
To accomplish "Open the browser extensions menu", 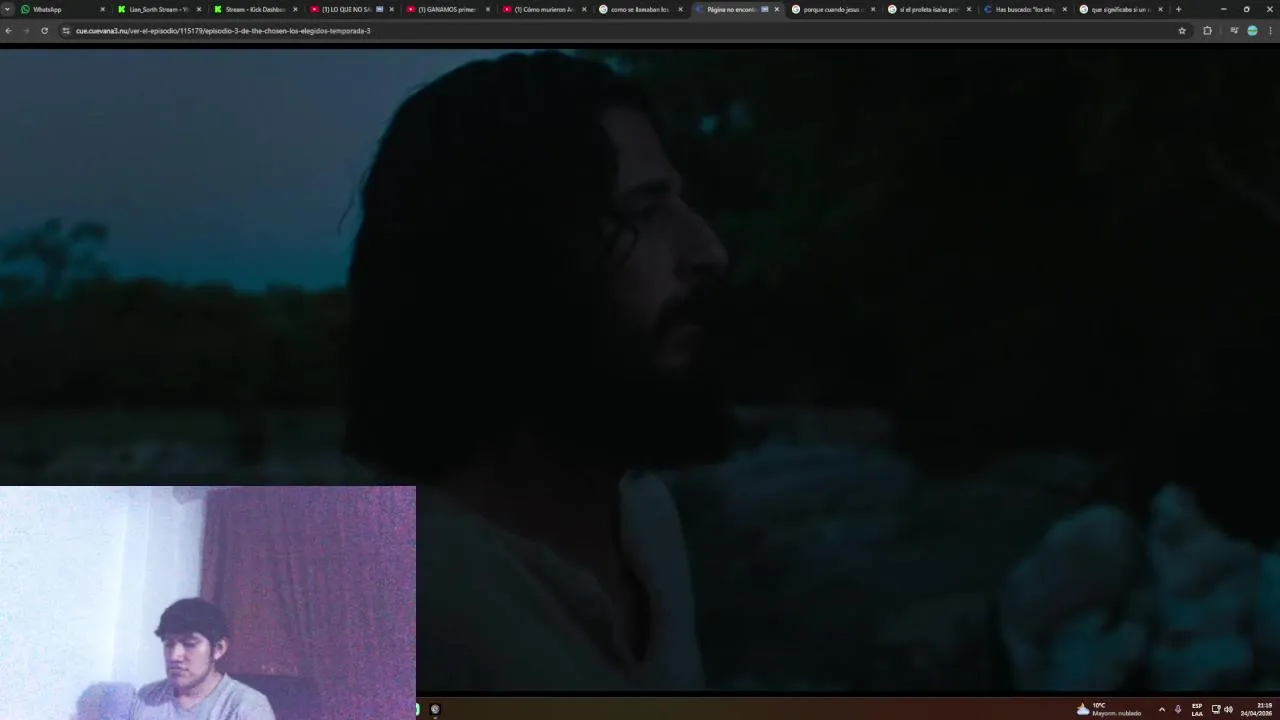I will coord(1207,31).
